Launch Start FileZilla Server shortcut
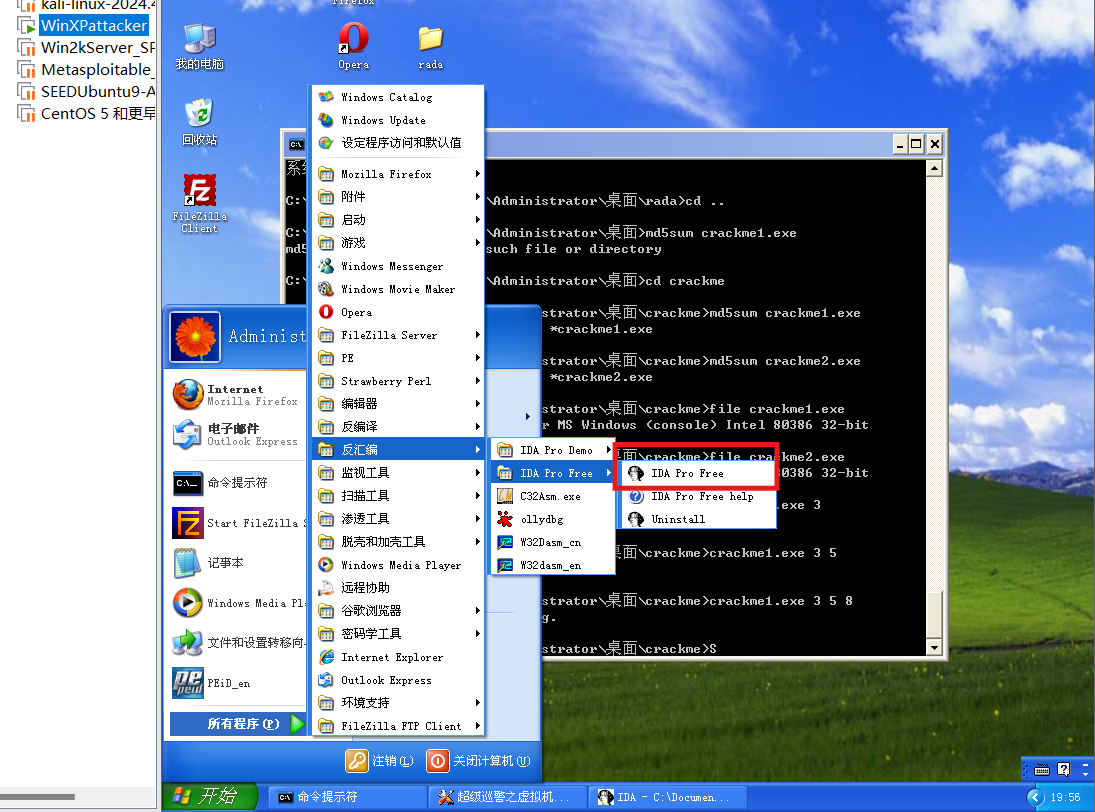The width and height of the screenshot is (1095, 812). pos(237,523)
